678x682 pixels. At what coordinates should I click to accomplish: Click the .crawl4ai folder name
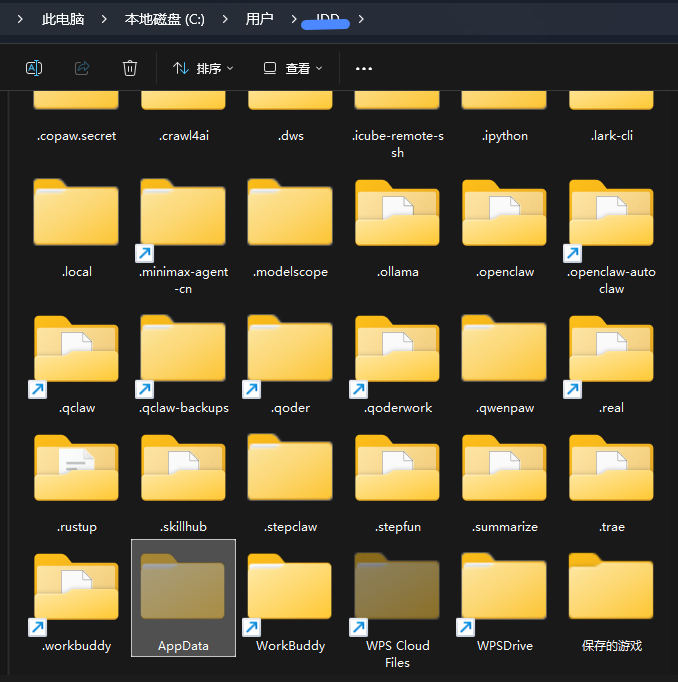184,136
